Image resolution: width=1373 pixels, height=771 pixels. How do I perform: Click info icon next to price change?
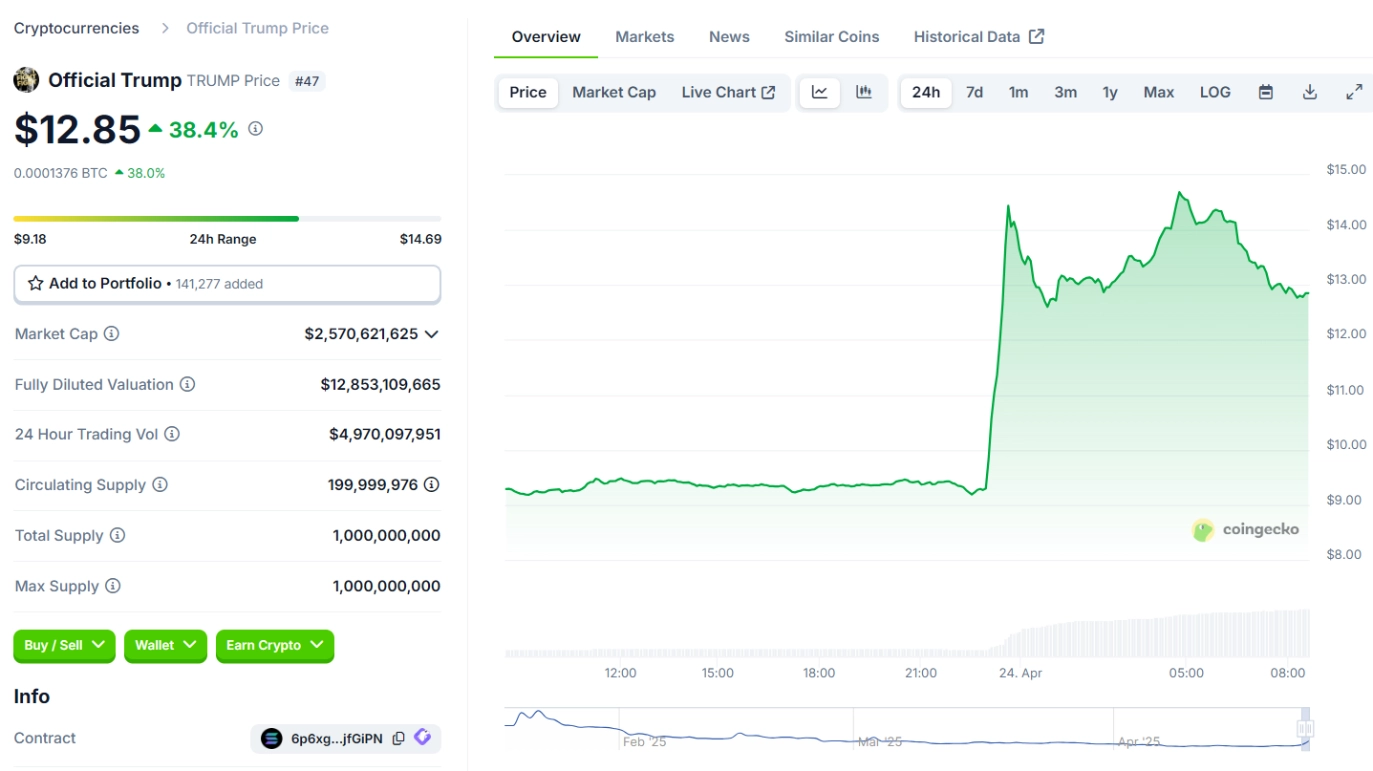[255, 129]
